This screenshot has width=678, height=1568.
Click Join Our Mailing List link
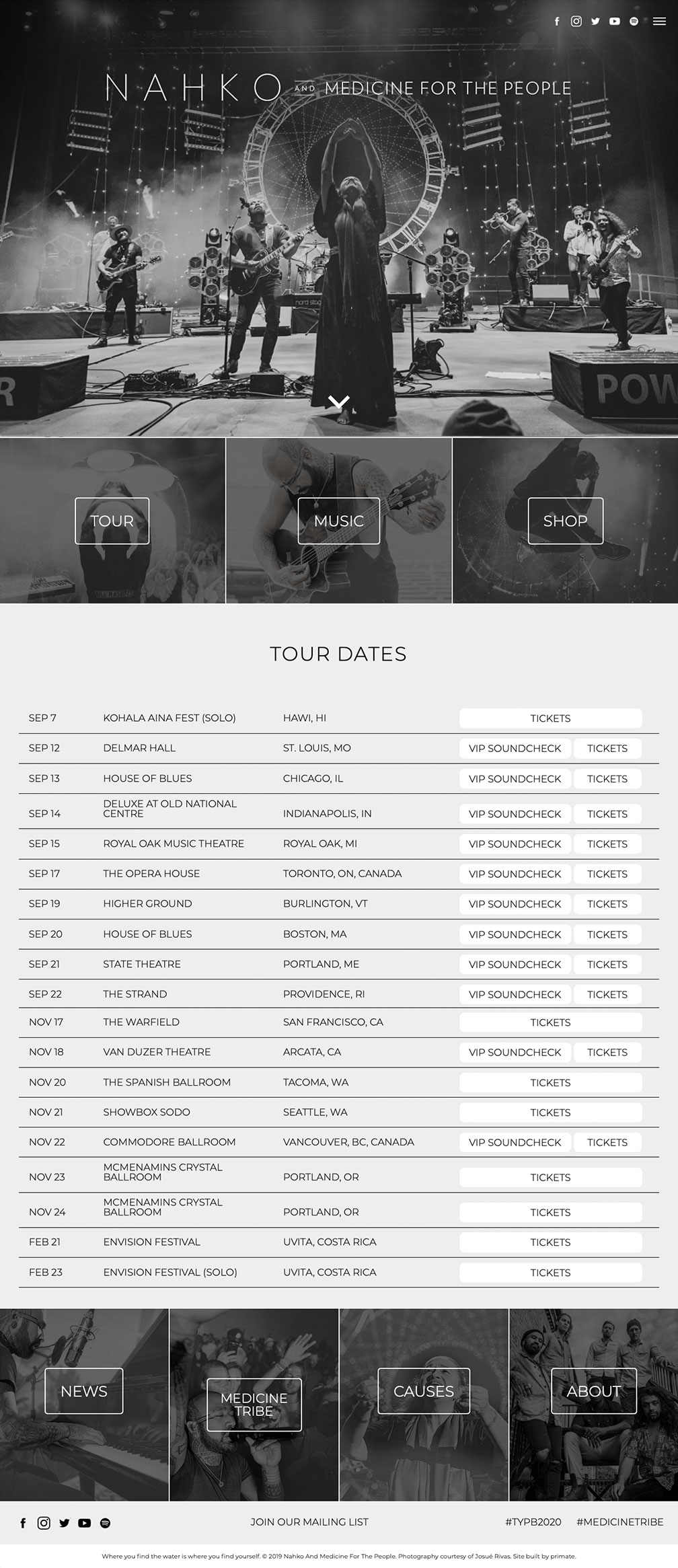(309, 1522)
